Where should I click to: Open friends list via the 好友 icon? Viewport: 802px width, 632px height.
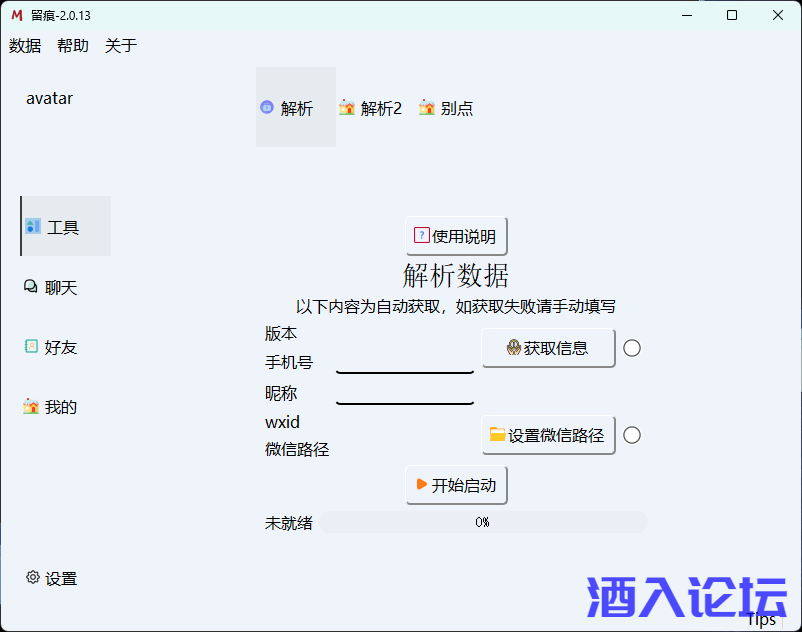tap(32, 346)
